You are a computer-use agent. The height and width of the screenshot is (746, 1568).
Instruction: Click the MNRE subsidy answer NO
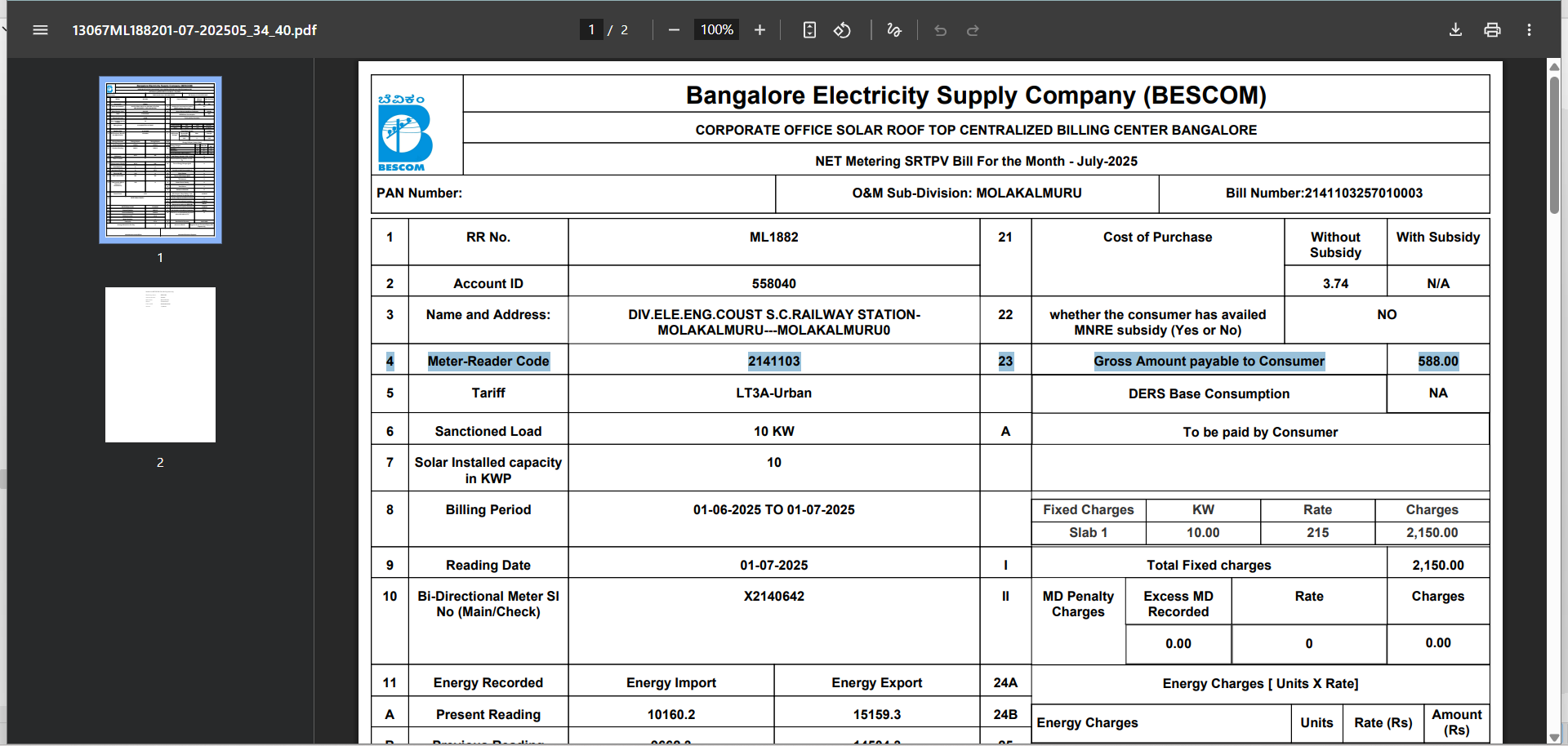point(1387,315)
